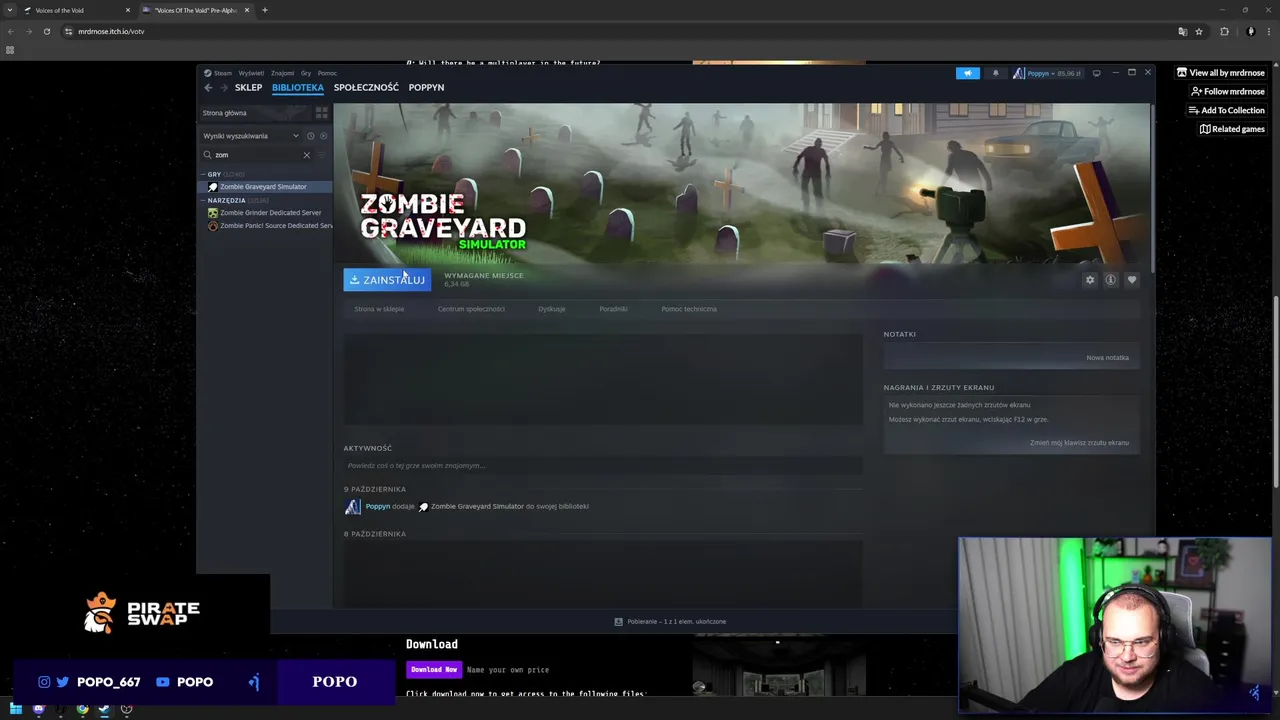Click Strona główna in the library sidebar
The image size is (1280, 720).
[x=224, y=113]
